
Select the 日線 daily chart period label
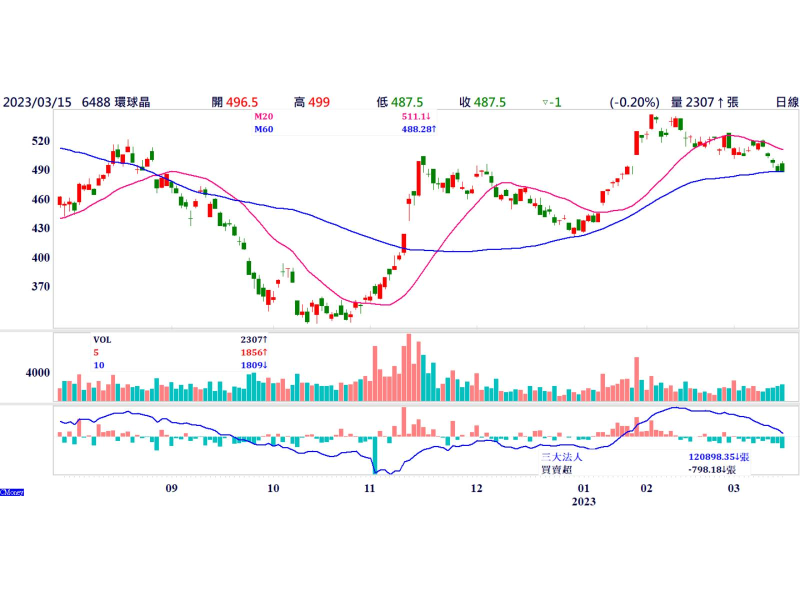tap(787, 102)
